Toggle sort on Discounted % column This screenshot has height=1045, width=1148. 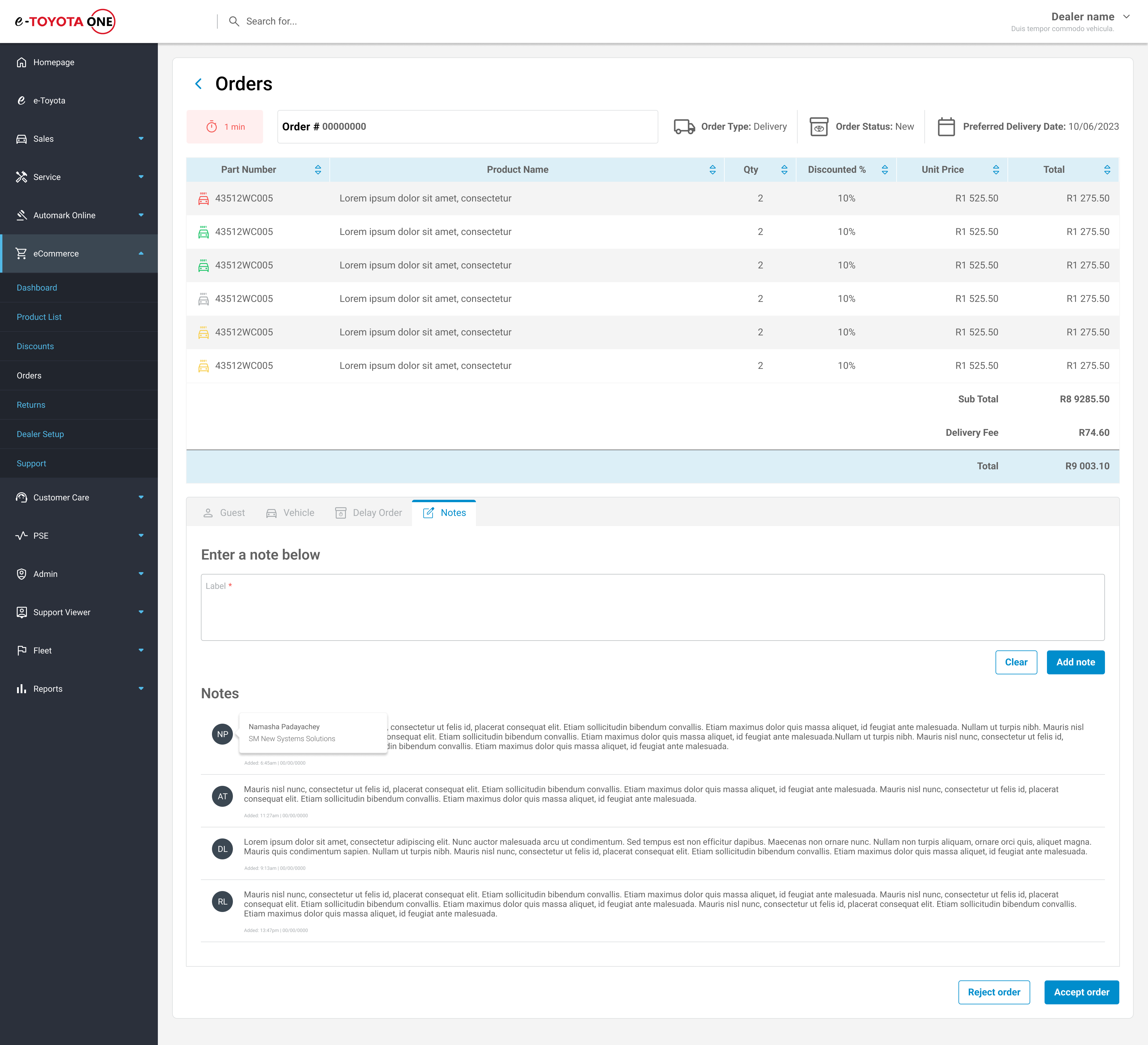coord(884,170)
